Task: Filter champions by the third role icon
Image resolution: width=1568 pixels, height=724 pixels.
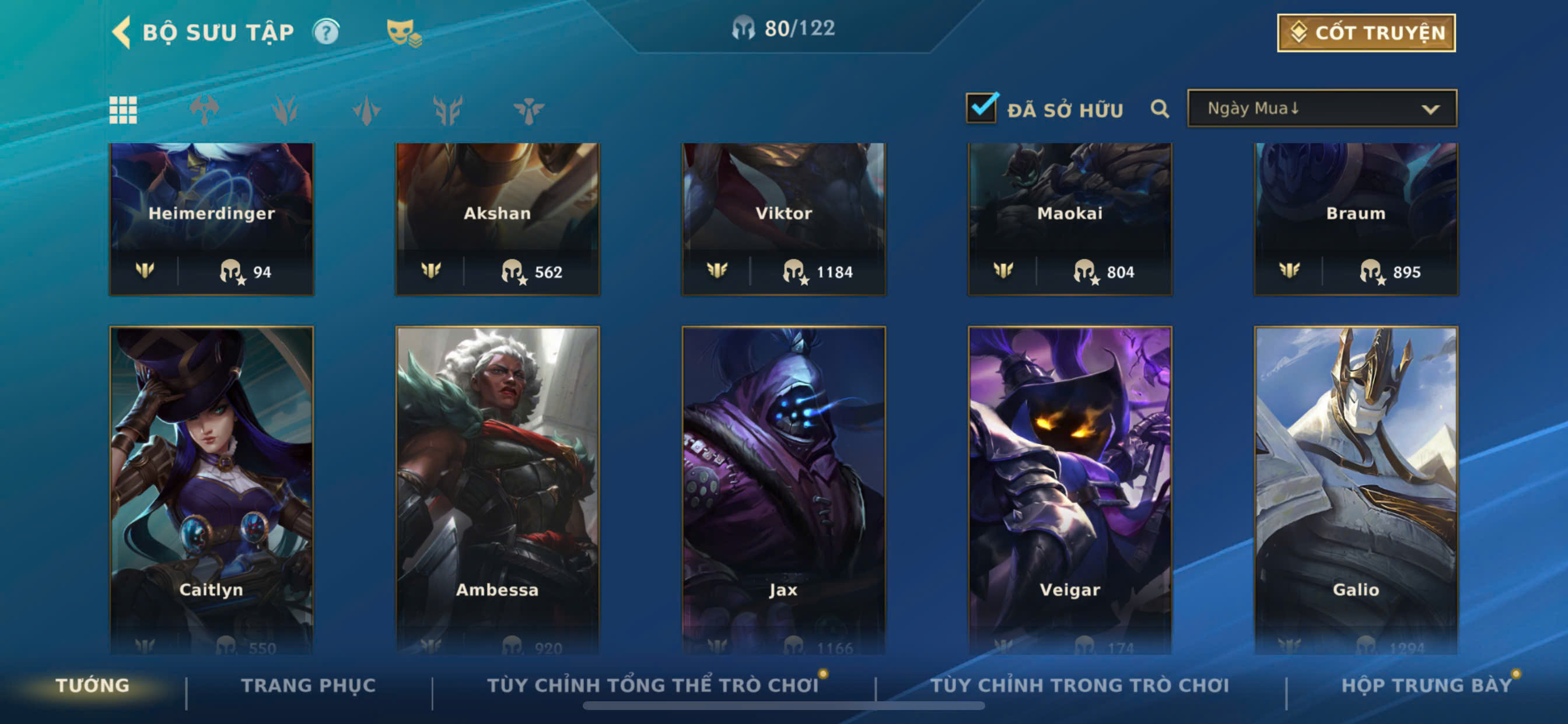Action: 366,110
